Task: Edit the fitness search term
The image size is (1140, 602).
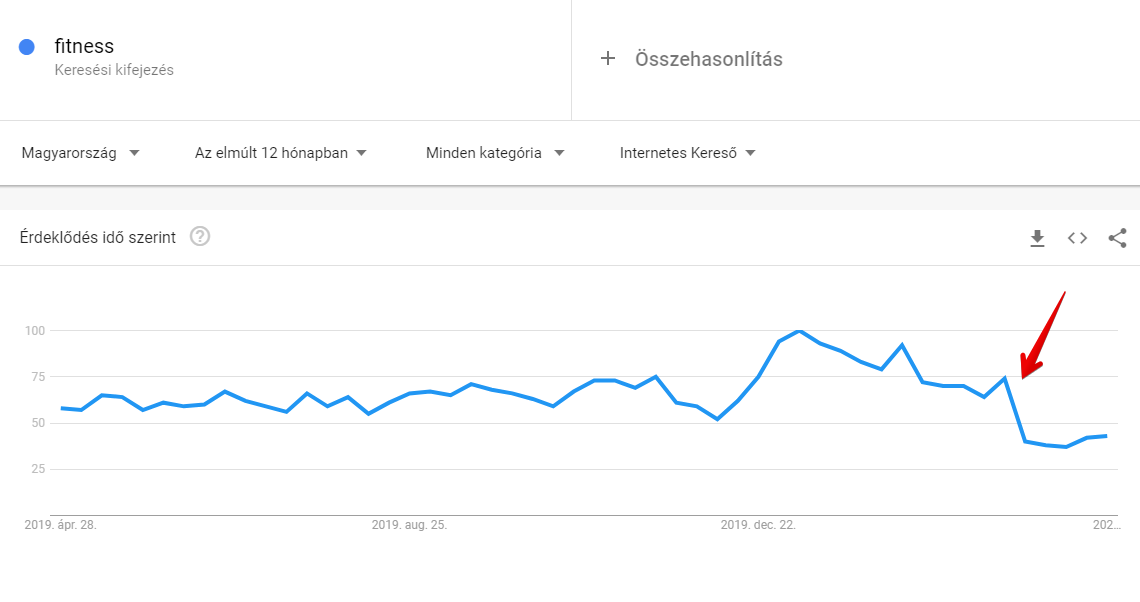Action: 84,46
